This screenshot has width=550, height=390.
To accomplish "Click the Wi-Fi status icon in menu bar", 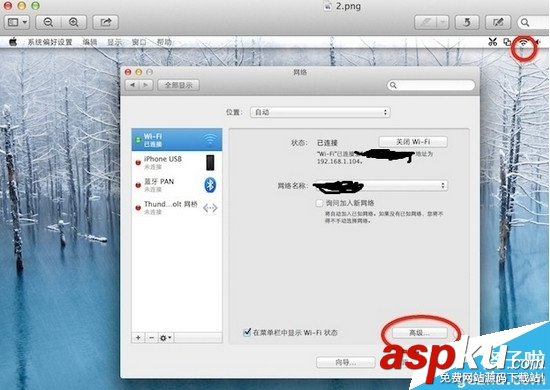I will coord(524,42).
